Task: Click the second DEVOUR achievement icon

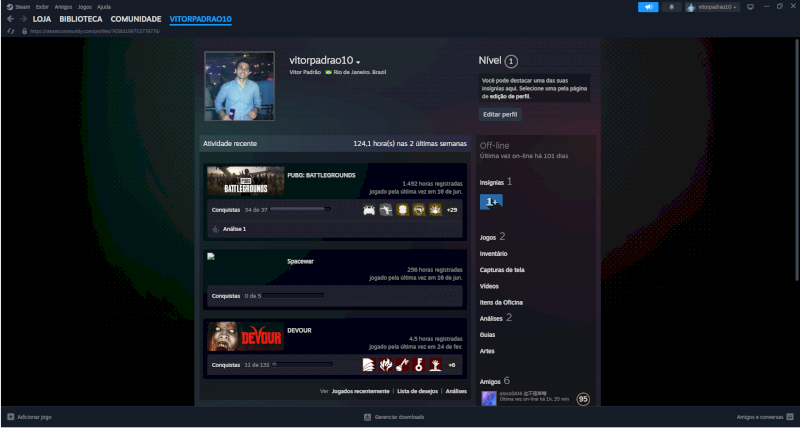Action: pos(386,365)
